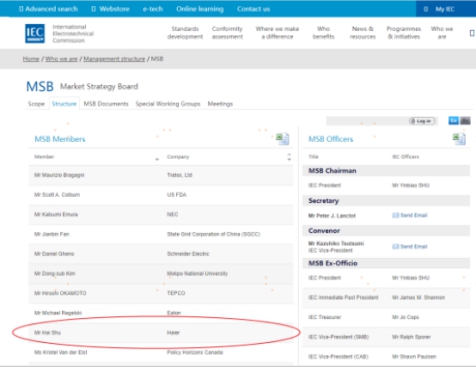Click the IEC logo

[35, 33]
